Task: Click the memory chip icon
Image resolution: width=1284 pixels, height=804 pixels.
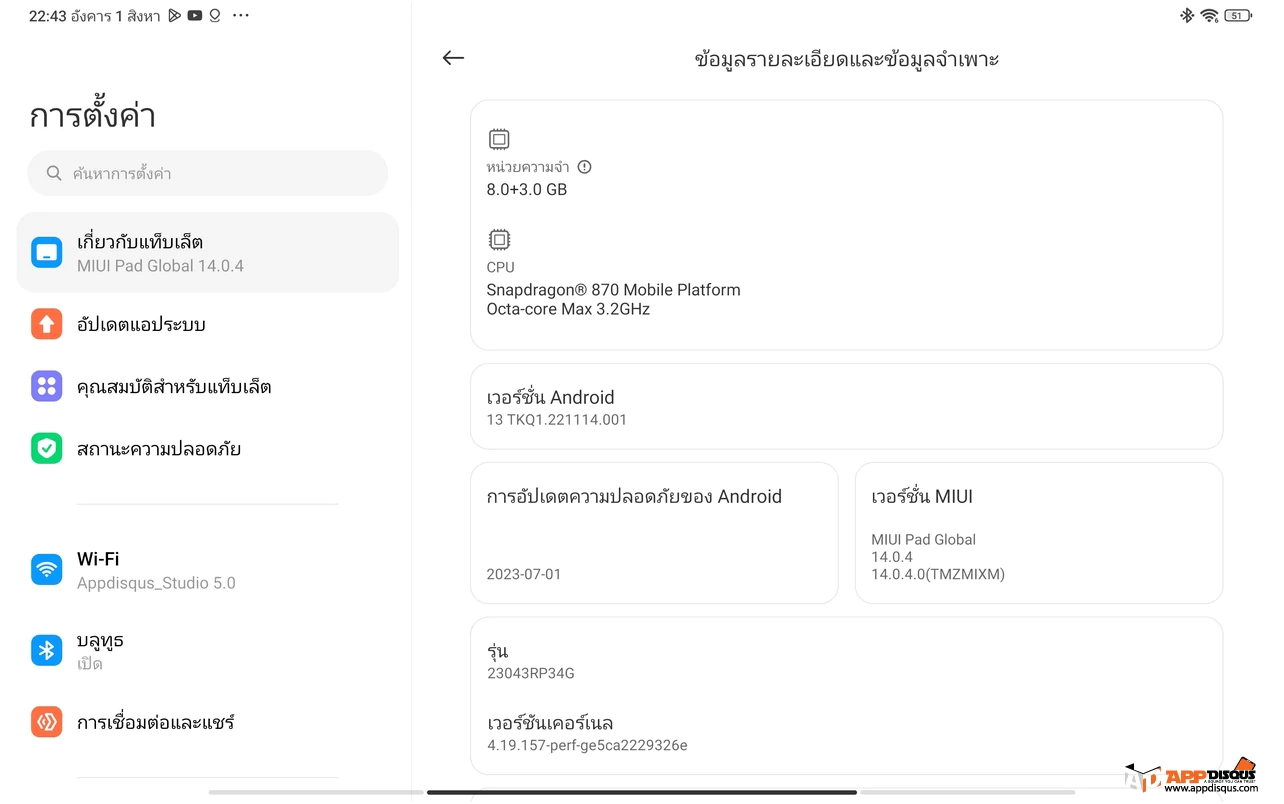Action: 499,139
